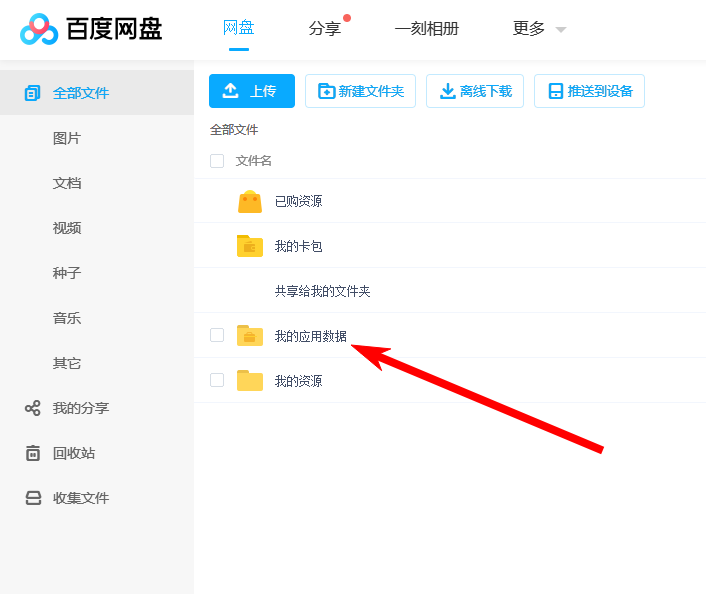Expand the 更多 dropdown arrow
This screenshot has height=594, width=706.
tap(561, 30)
